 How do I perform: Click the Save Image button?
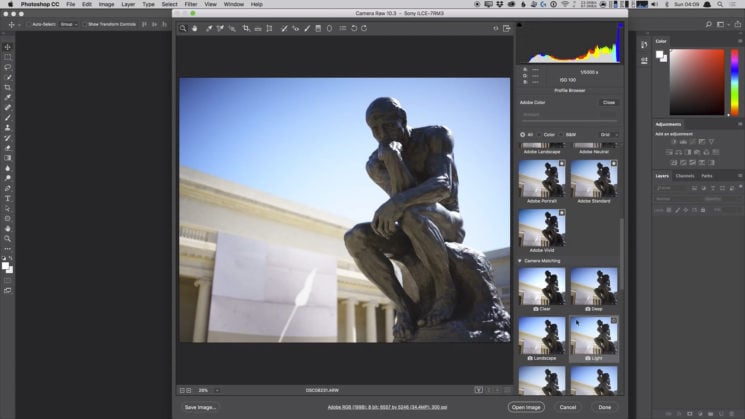coord(201,407)
